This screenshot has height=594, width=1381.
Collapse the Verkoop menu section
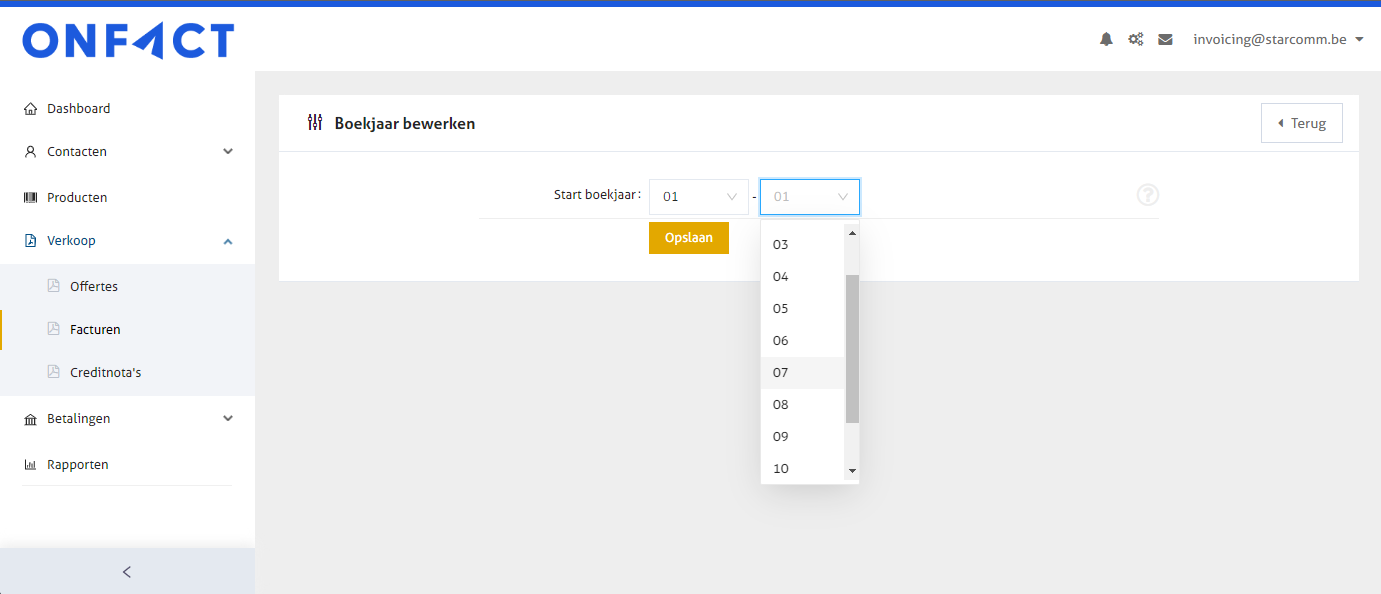click(227, 241)
